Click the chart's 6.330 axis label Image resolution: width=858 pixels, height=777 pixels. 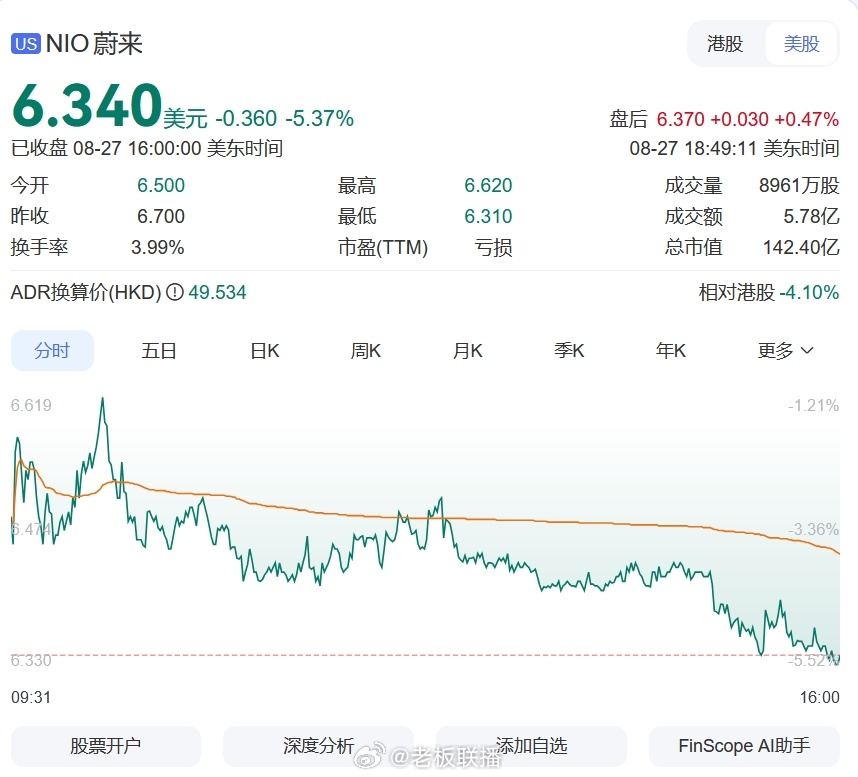coord(31,660)
